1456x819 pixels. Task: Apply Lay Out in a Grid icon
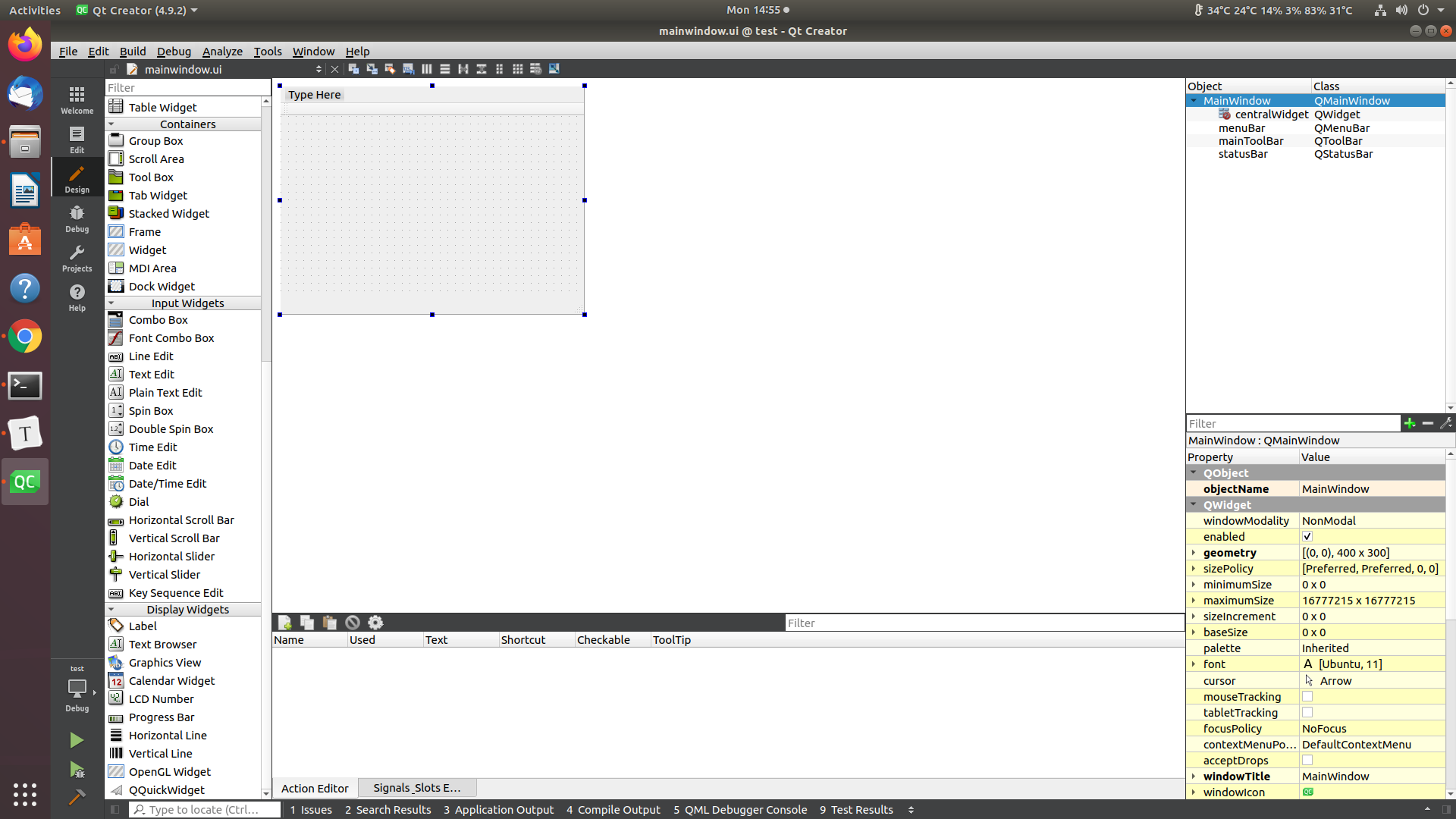tap(517, 69)
